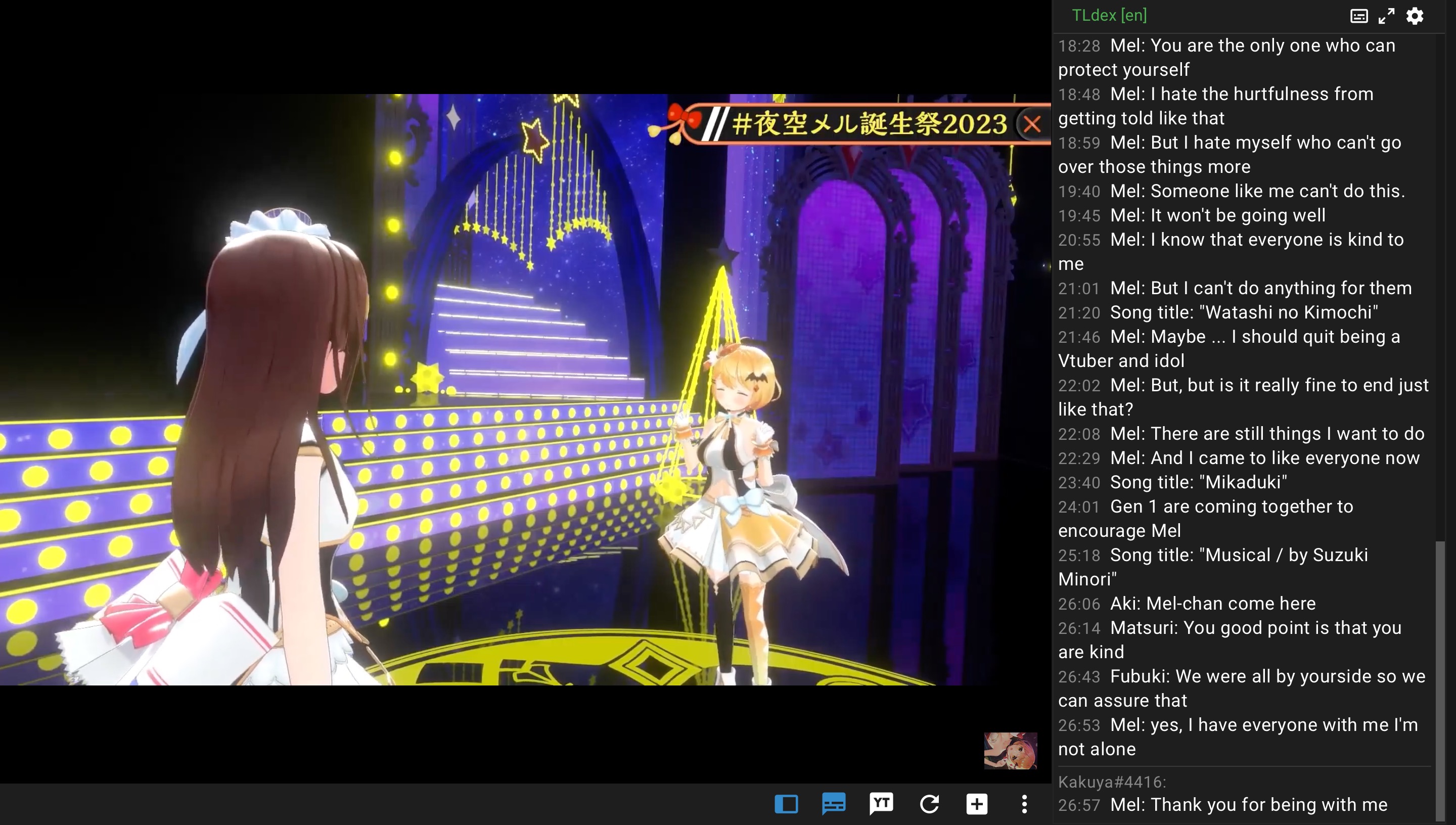Jump to 26:57 'Thank you for being with me'
The width and height of the screenshot is (1456, 825).
click(x=1244, y=805)
